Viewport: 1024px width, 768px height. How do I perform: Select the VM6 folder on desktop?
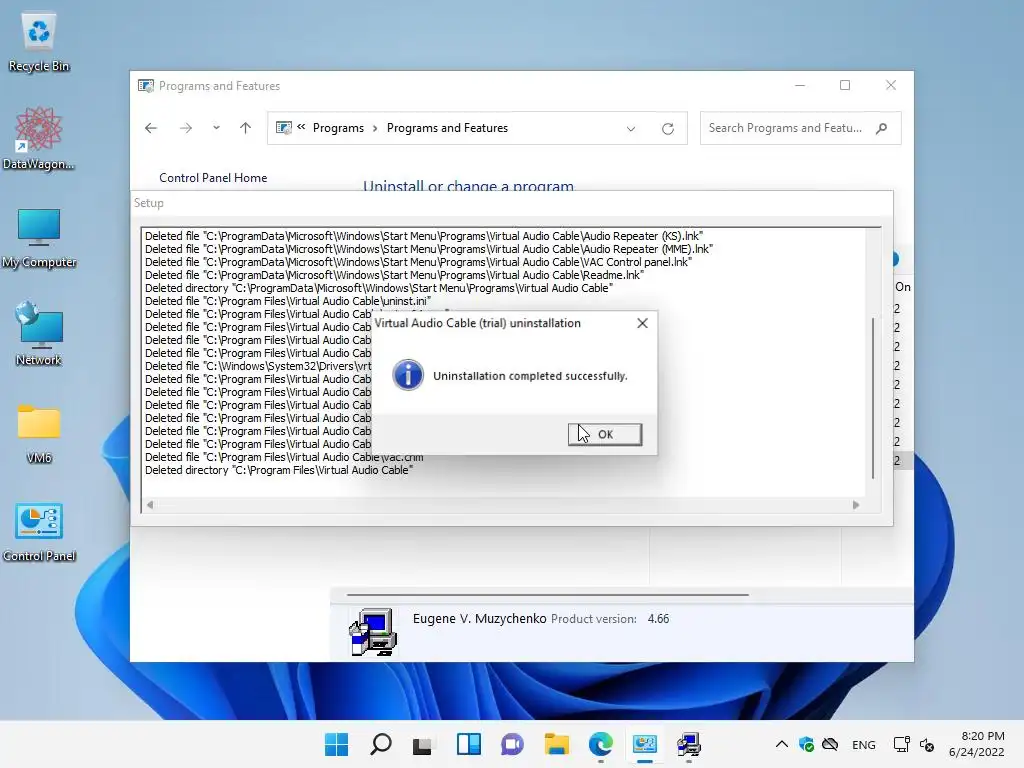coord(39,434)
